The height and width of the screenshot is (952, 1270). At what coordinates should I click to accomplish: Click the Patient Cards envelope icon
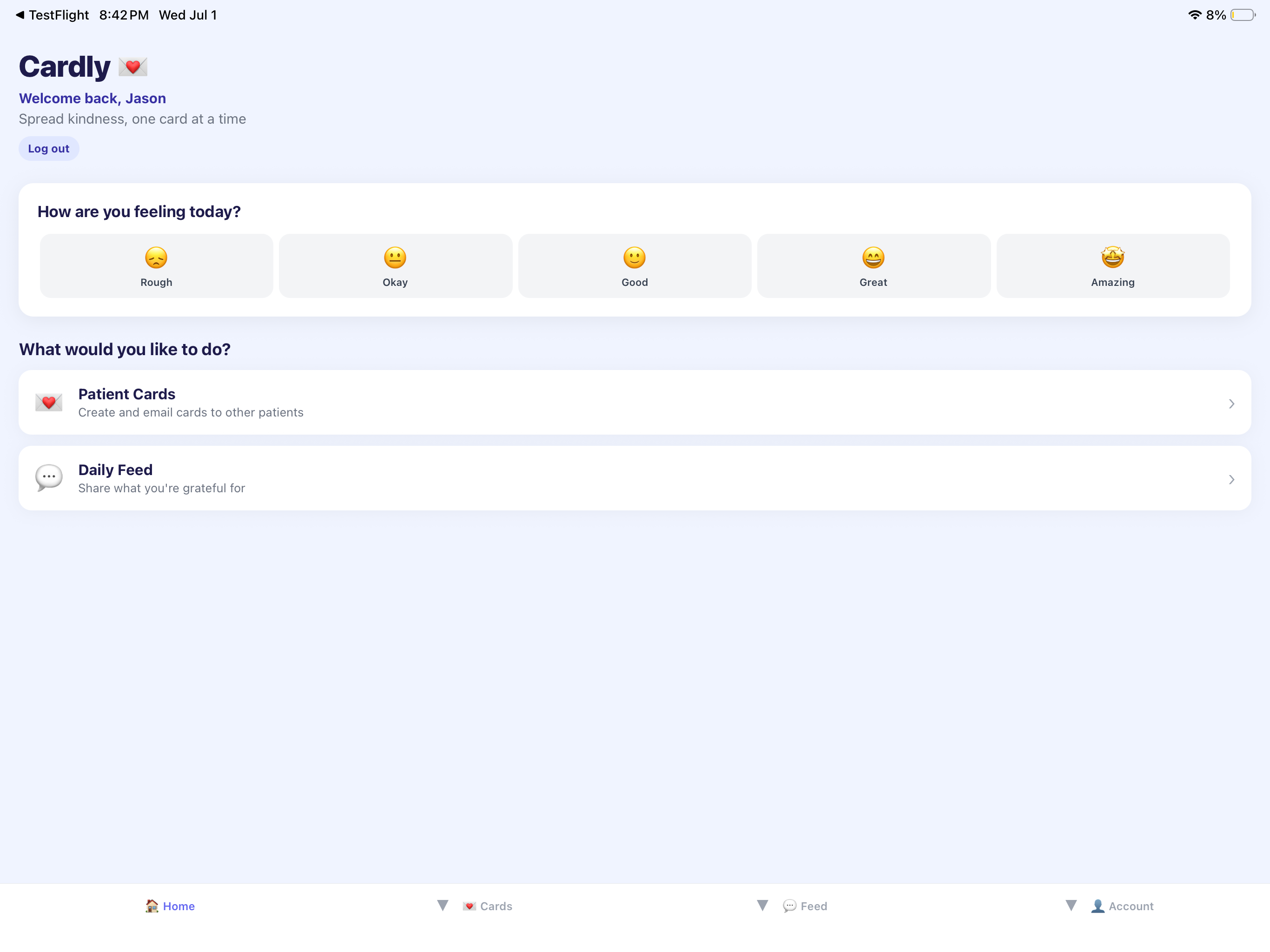pyautogui.click(x=49, y=403)
